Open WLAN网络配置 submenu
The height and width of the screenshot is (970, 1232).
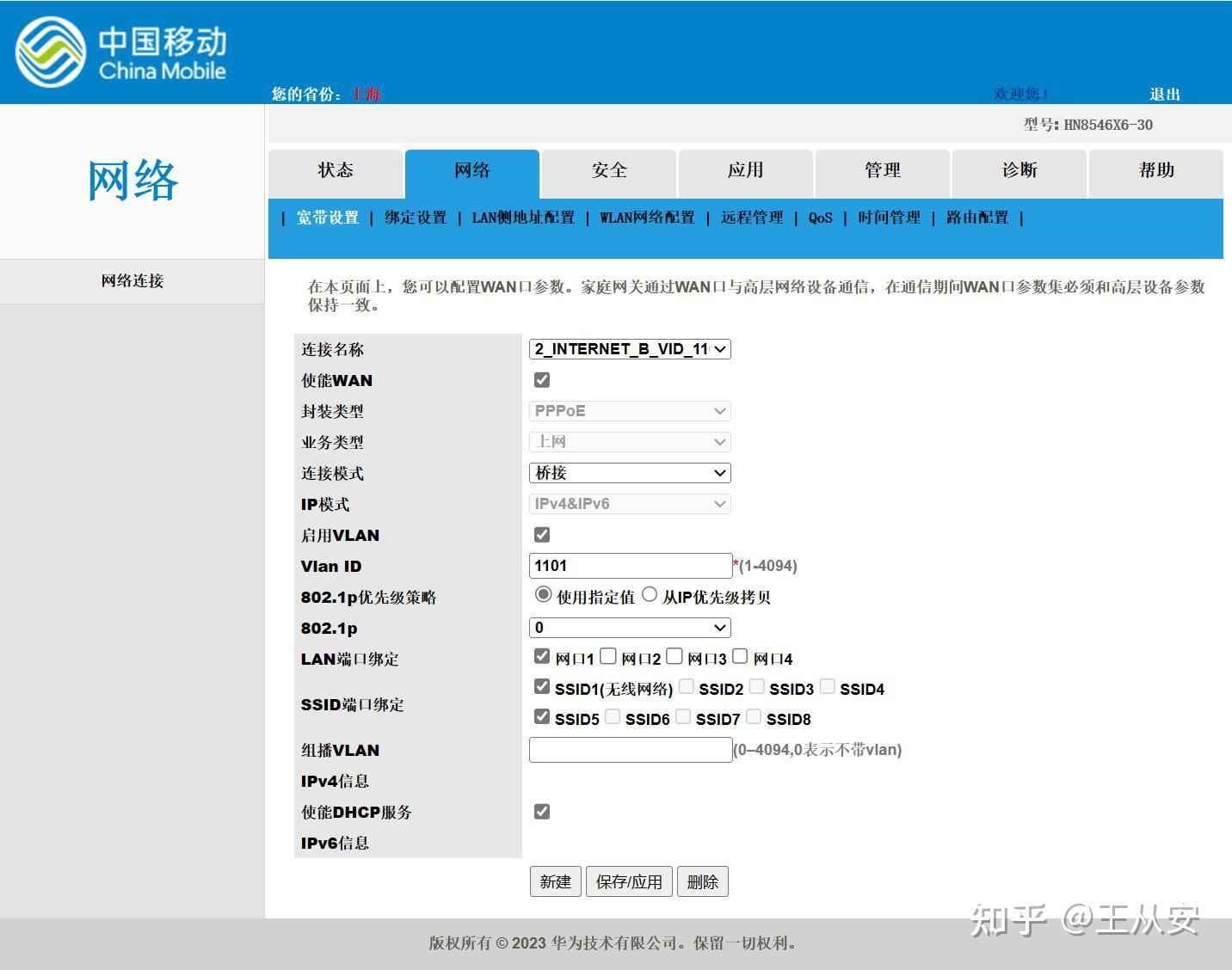[647, 218]
